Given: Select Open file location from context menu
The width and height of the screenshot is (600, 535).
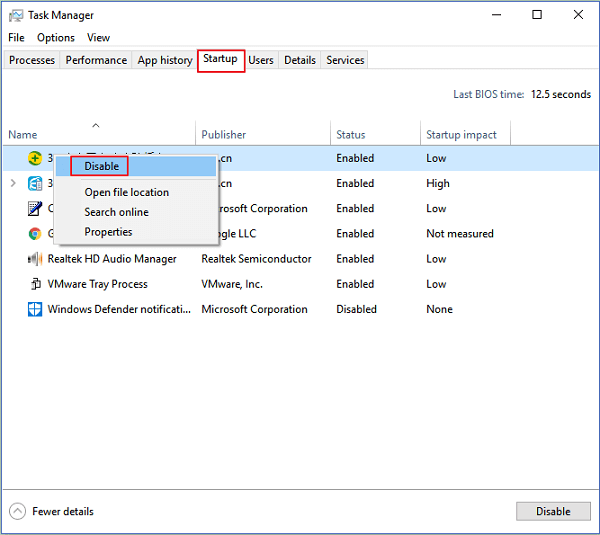Looking at the screenshot, I should (x=126, y=192).
